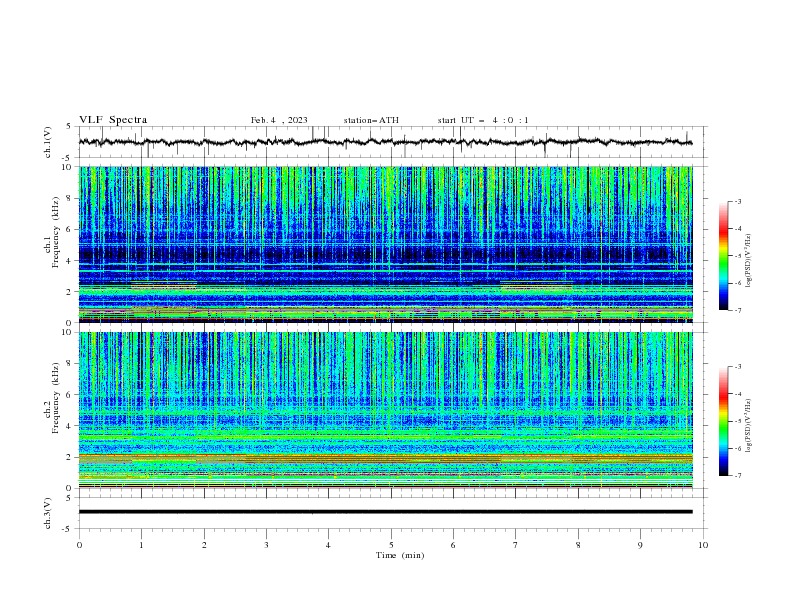Click the "8" kHz tick of ch.1 spectrogram

coord(70,198)
